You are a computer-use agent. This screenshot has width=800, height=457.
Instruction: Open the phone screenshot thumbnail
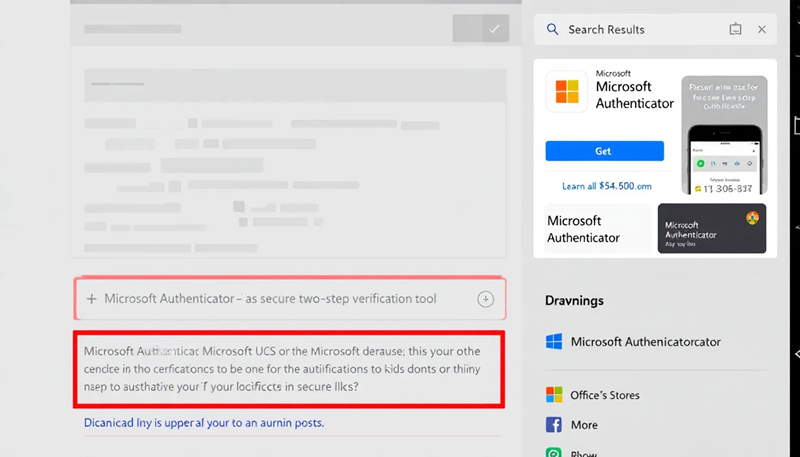pos(724,135)
